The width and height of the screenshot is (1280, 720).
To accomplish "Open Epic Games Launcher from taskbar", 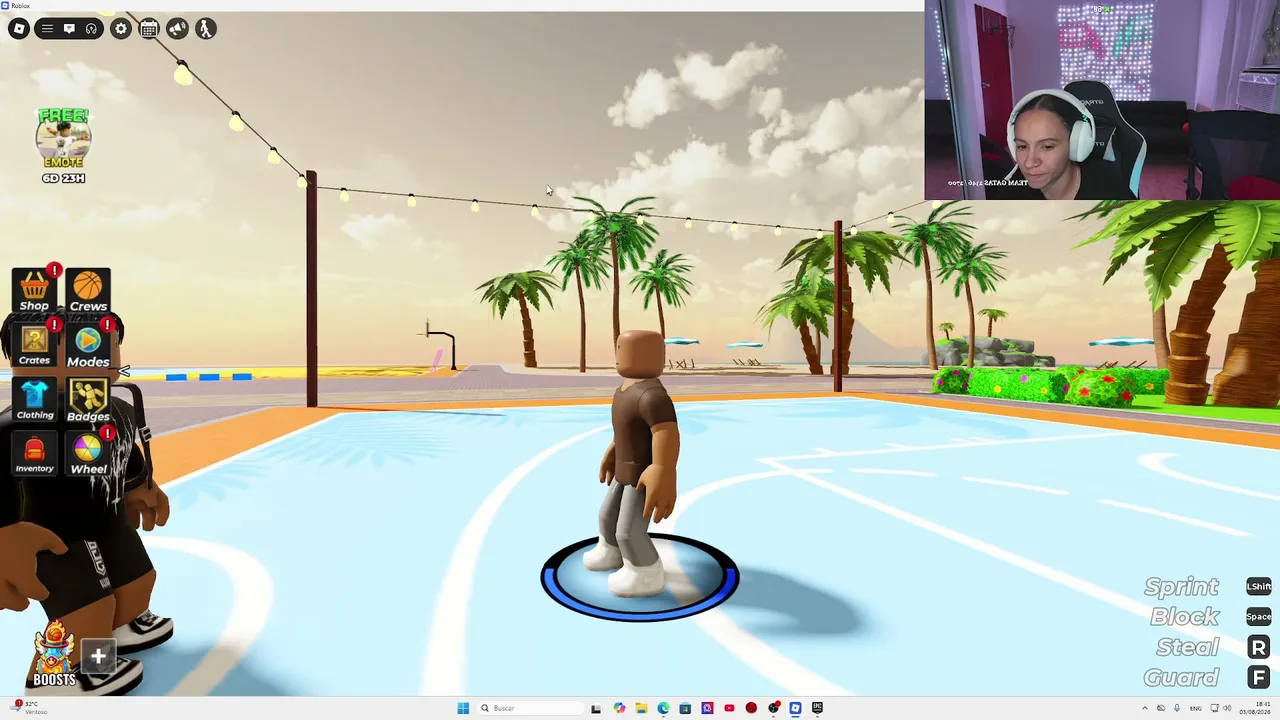I will coord(817,708).
